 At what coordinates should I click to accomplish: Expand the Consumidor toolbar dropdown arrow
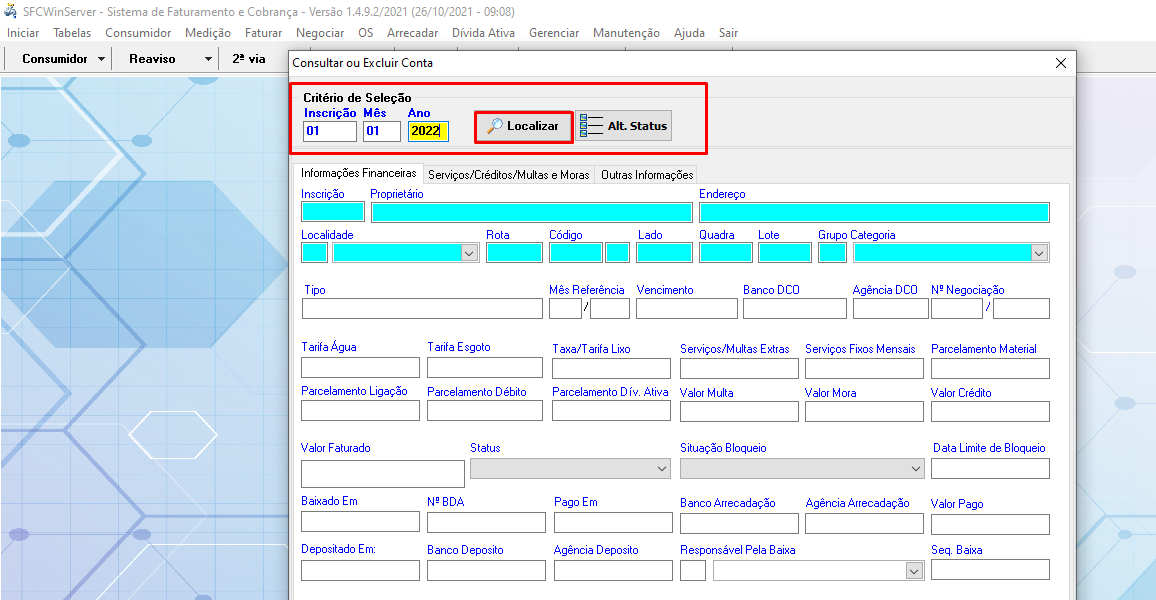pos(102,59)
